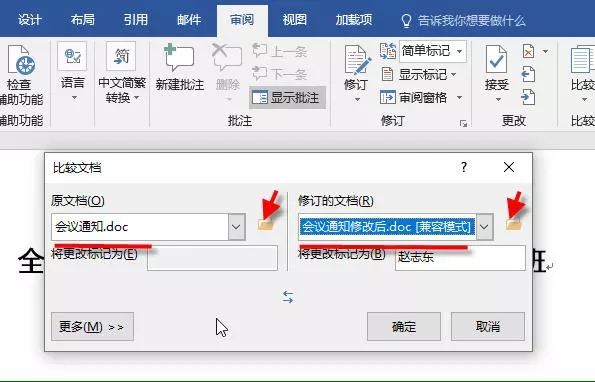Browse for revised document folder icon
Viewport: 595px width, 382px height.
tap(514, 224)
